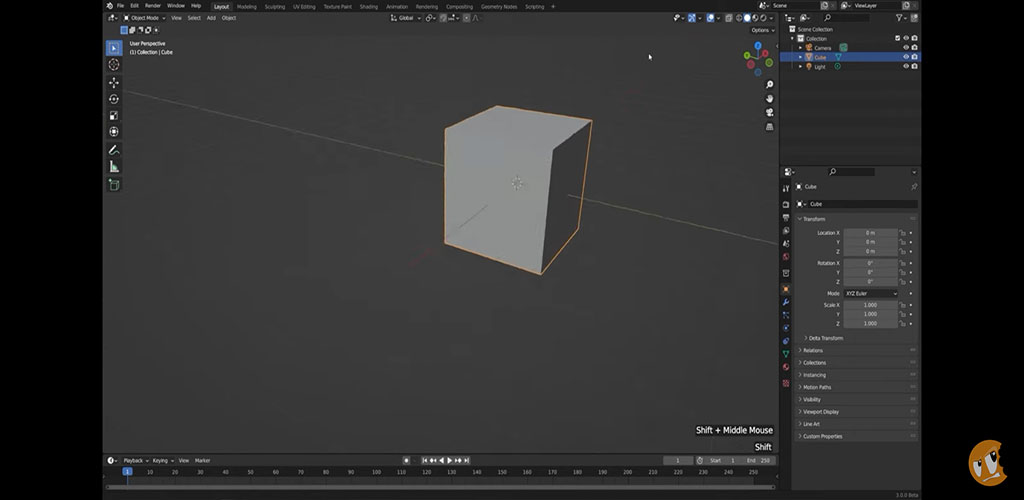Screen dimensions: 1024x500
Task: Switch to the Sculpting workspace tab
Action: tap(274, 6)
